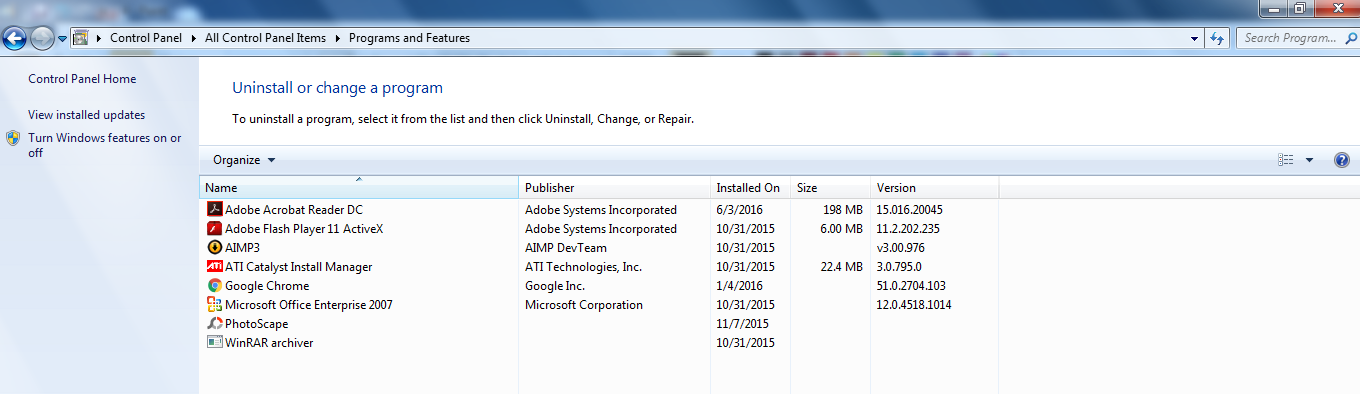Viewport: 1360px width, 394px height.
Task: Expand the recent pages dropdown near Back
Action: point(62,39)
